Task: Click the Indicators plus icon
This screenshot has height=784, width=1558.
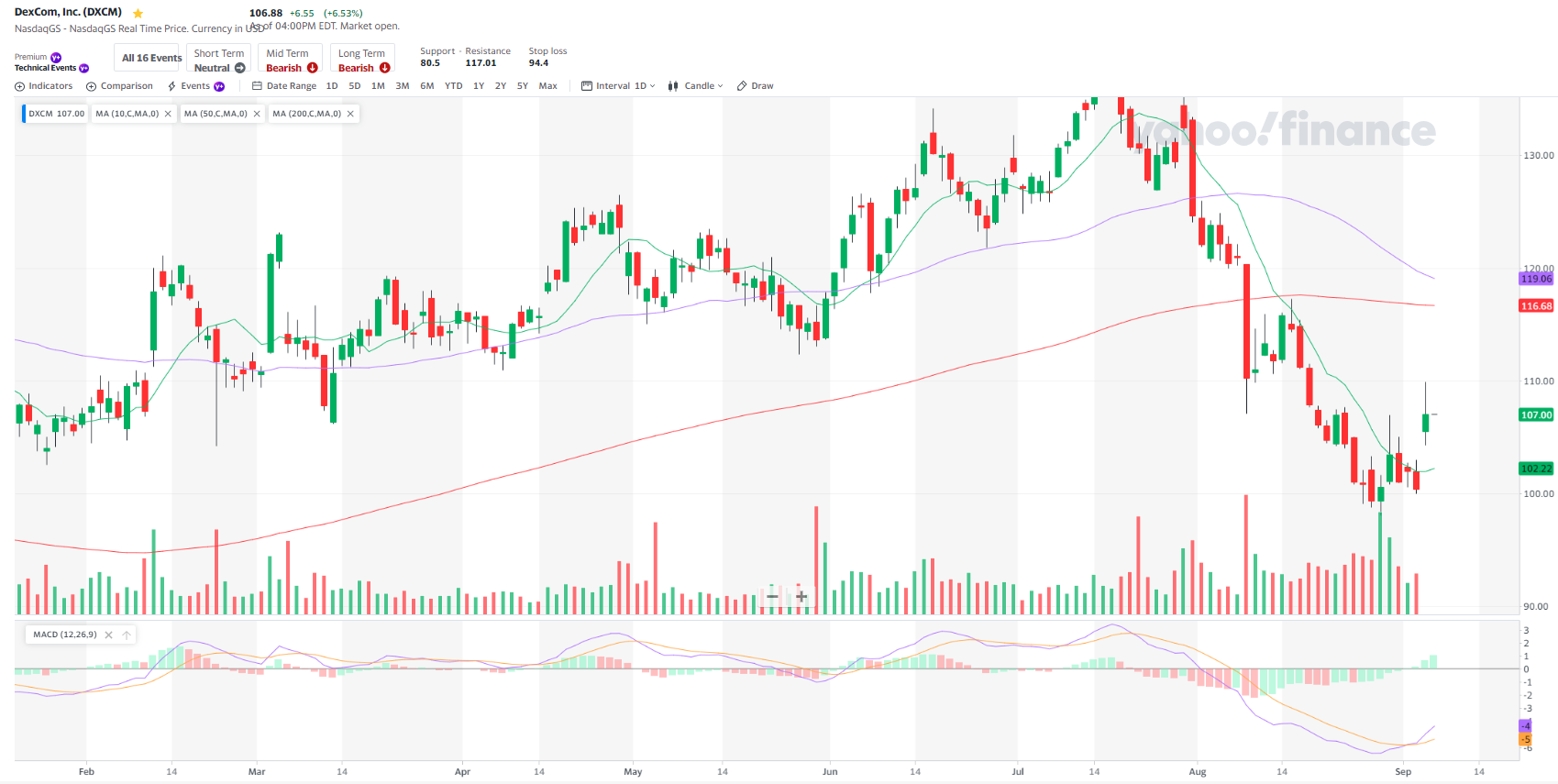Action: (19, 87)
